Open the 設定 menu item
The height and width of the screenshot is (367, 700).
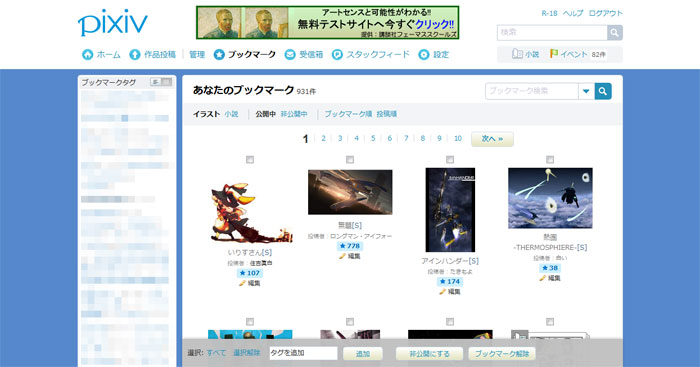tap(441, 54)
